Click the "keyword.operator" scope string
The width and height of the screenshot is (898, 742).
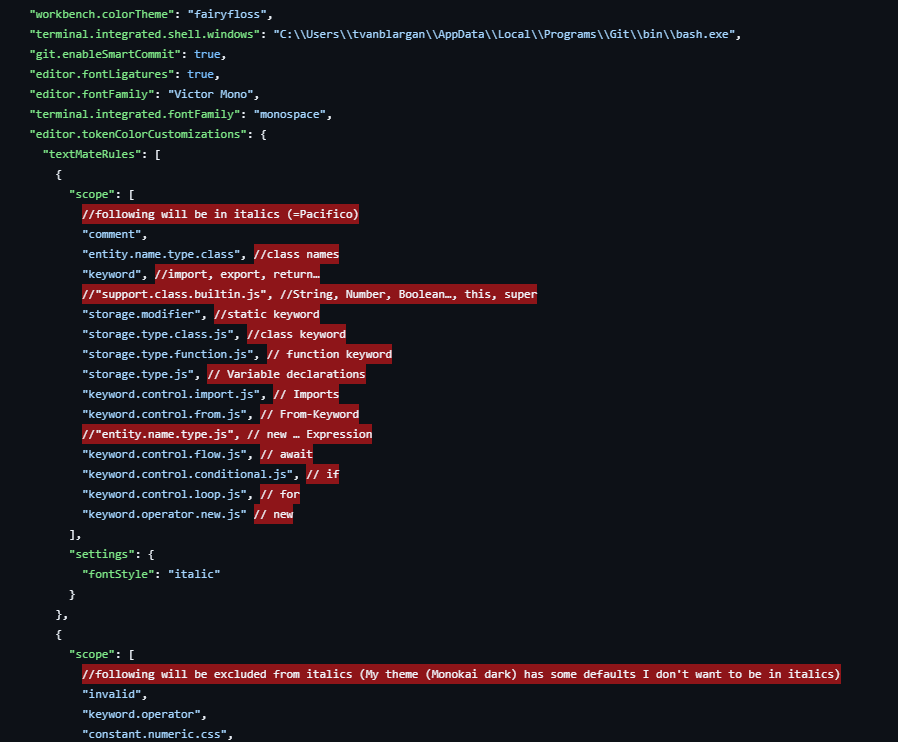pos(141,715)
